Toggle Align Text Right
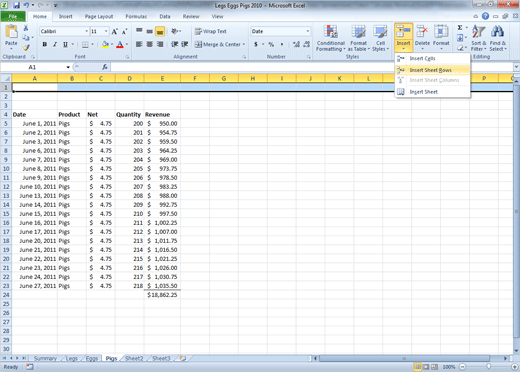 click(160, 44)
